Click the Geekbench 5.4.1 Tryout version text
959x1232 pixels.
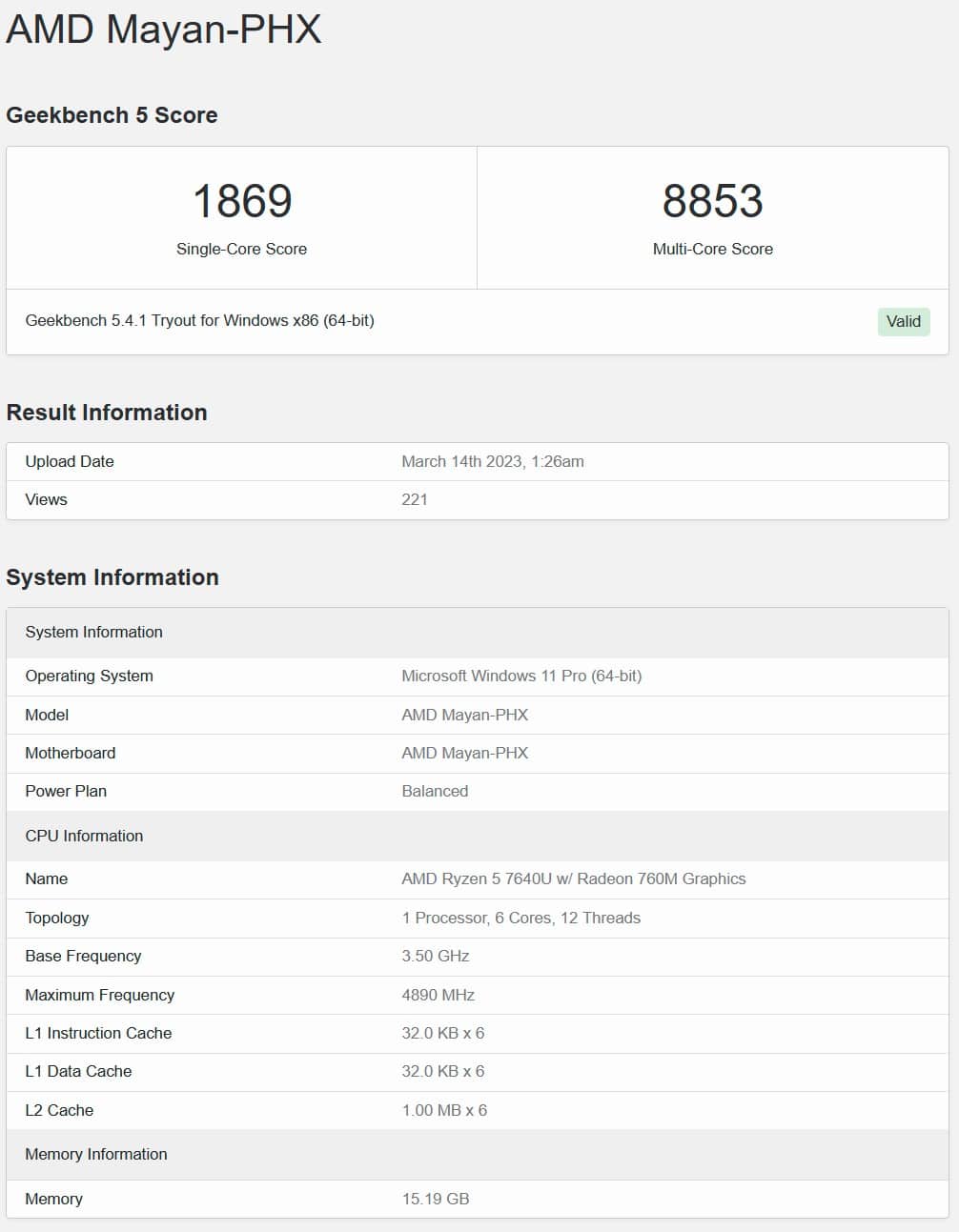coord(199,320)
